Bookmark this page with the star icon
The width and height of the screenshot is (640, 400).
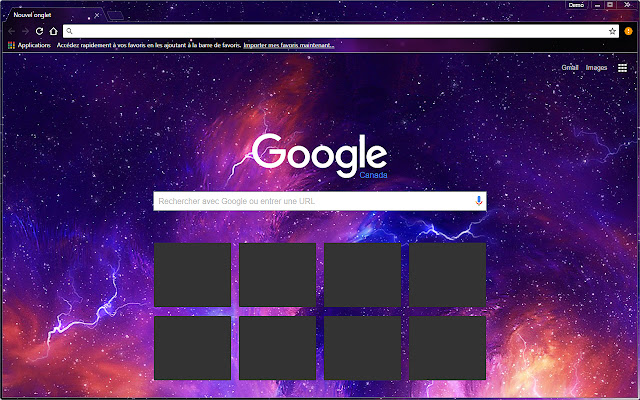click(x=612, y=31)
